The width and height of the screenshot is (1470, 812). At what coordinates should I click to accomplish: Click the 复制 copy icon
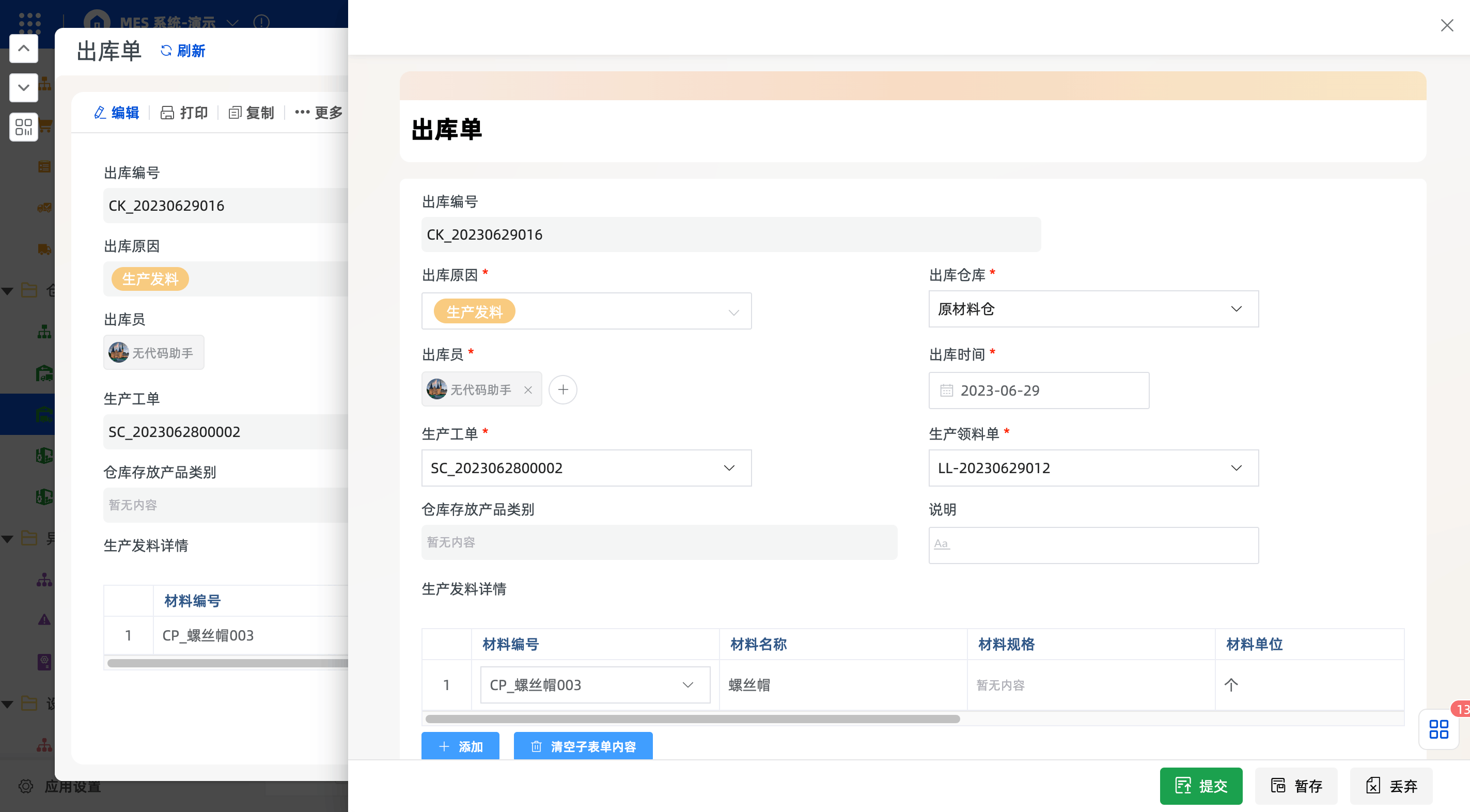[234, 113]
